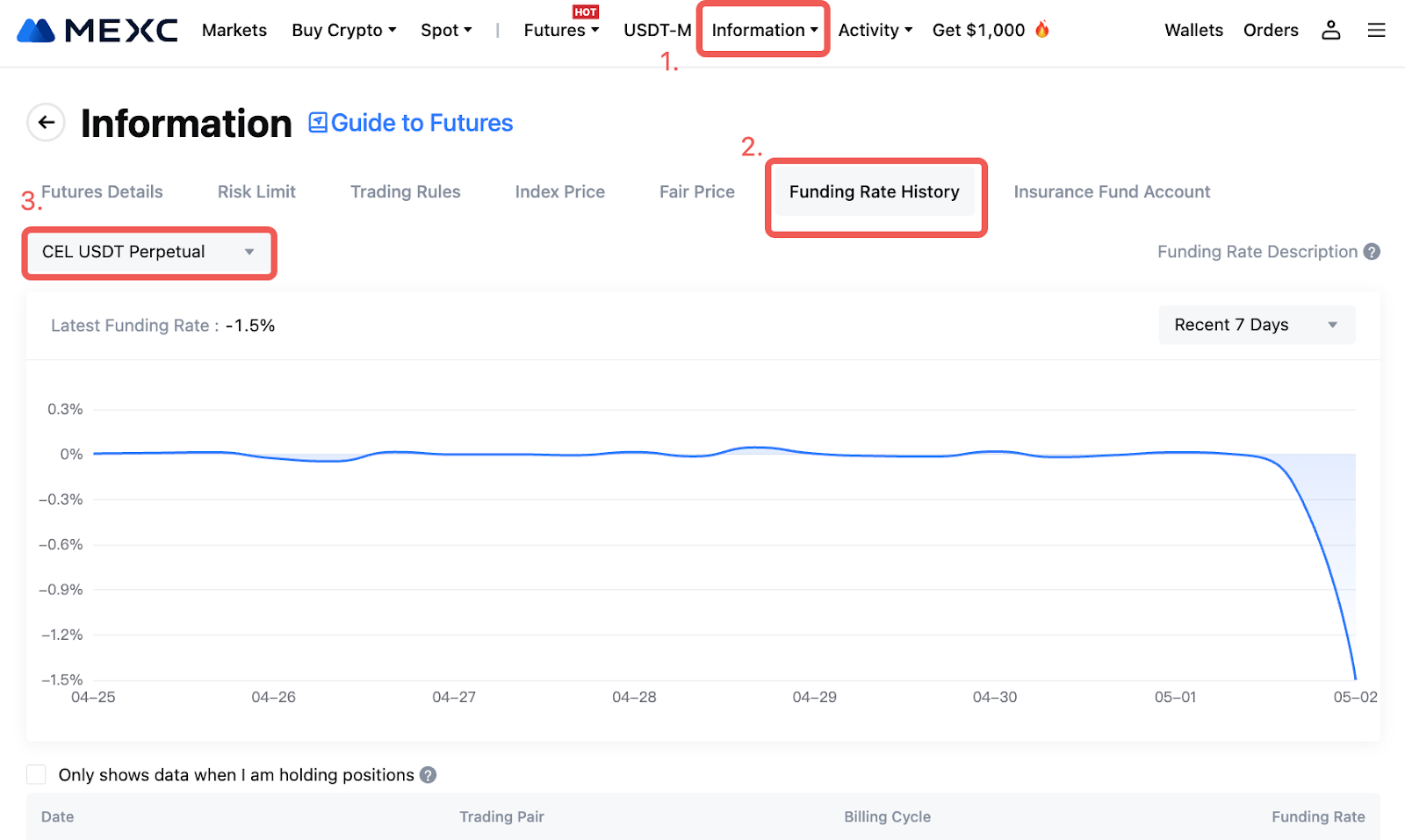The height and width of the screenshot is (840, 1405).
Task: Click help icon beside holding positions option
Action: pyautogui.click(x=428, y=775)
